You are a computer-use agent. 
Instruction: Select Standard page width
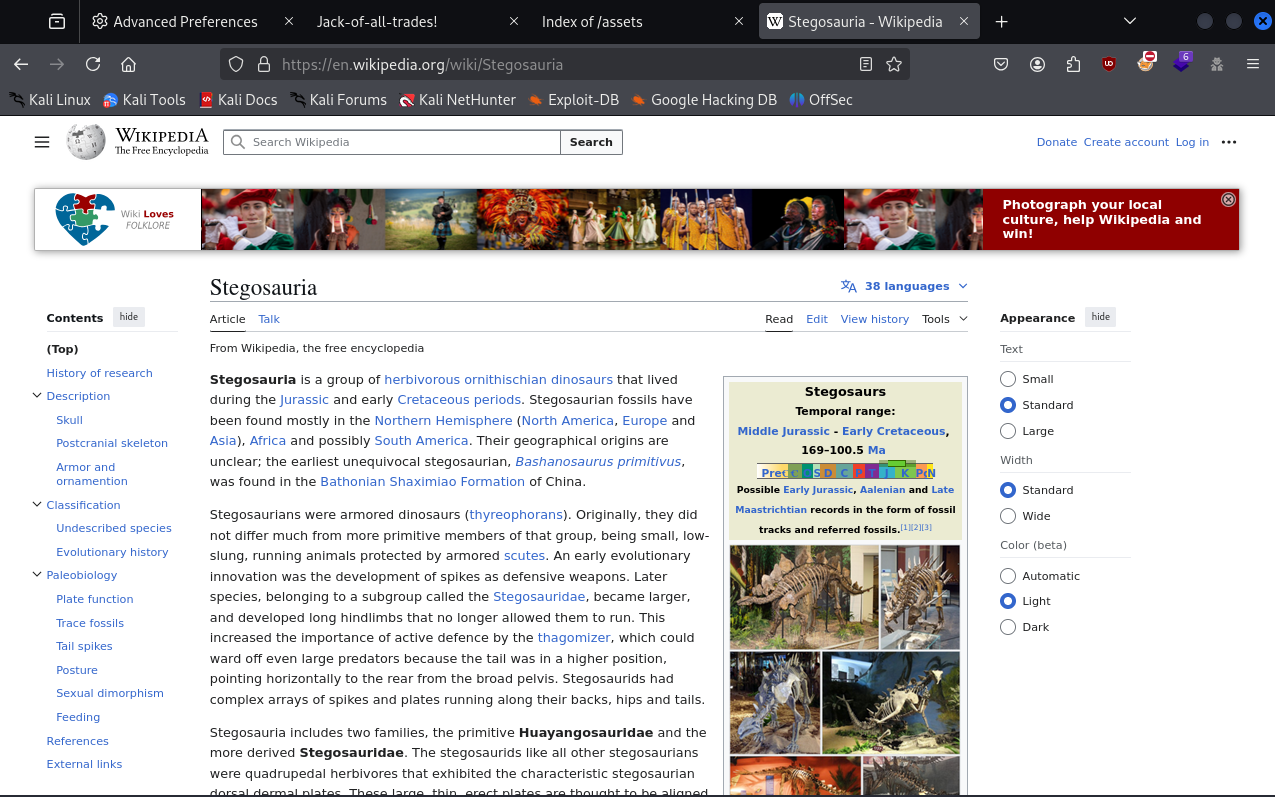pyautogui.click(x=1008, y=490)
